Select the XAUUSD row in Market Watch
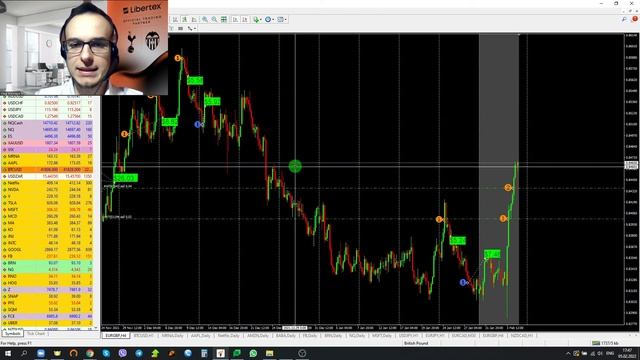This screenshot has height=360, width=640. click(47, 143)
